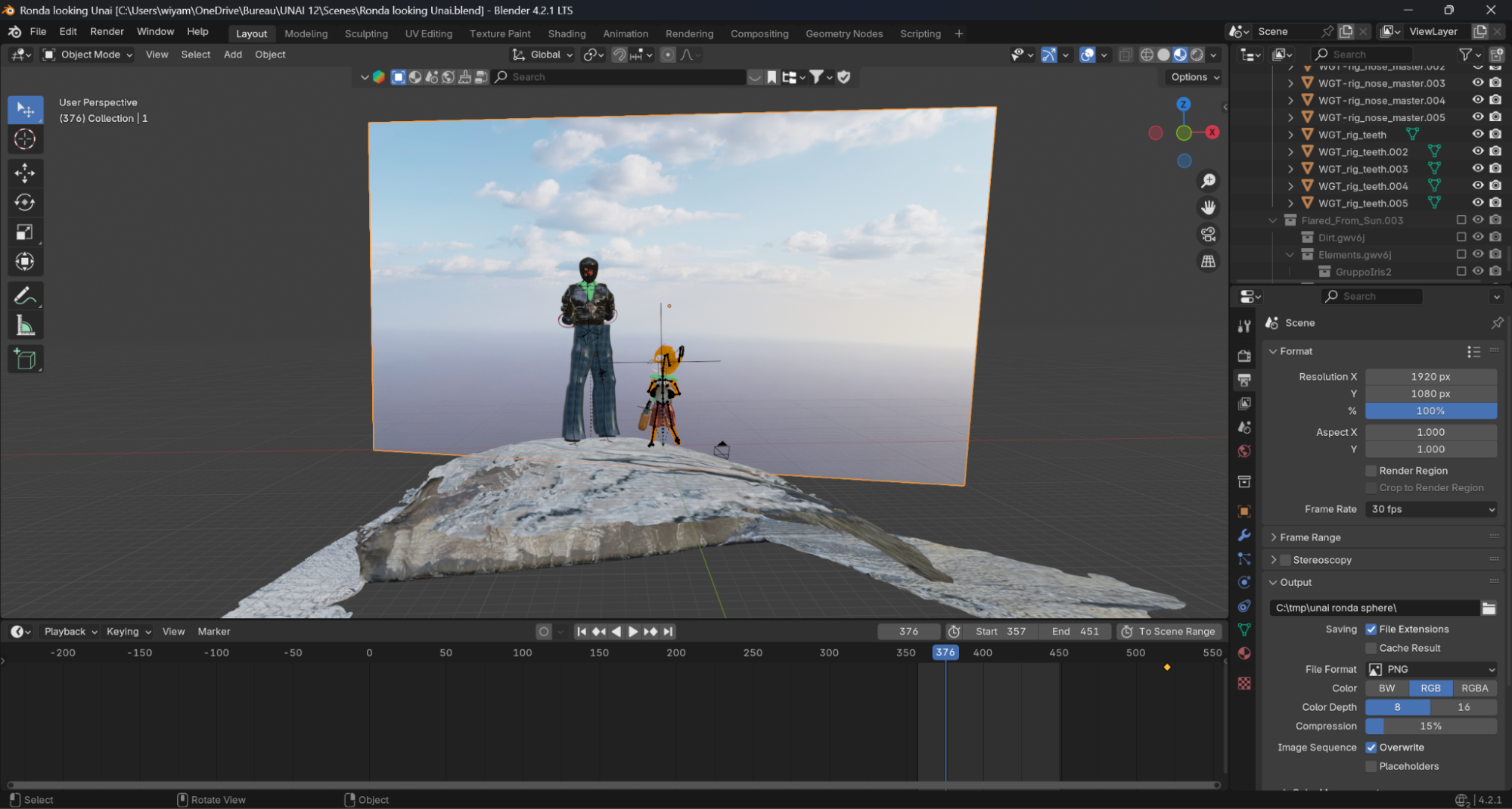
Task: Click the To Scene Range button
Action: 1169,631
